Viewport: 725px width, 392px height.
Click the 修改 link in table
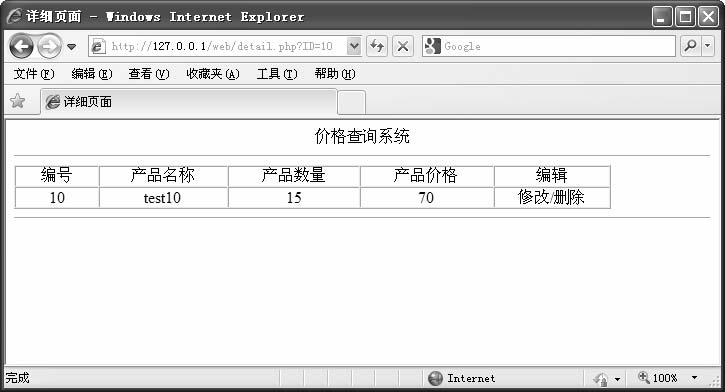coord(533,197)
